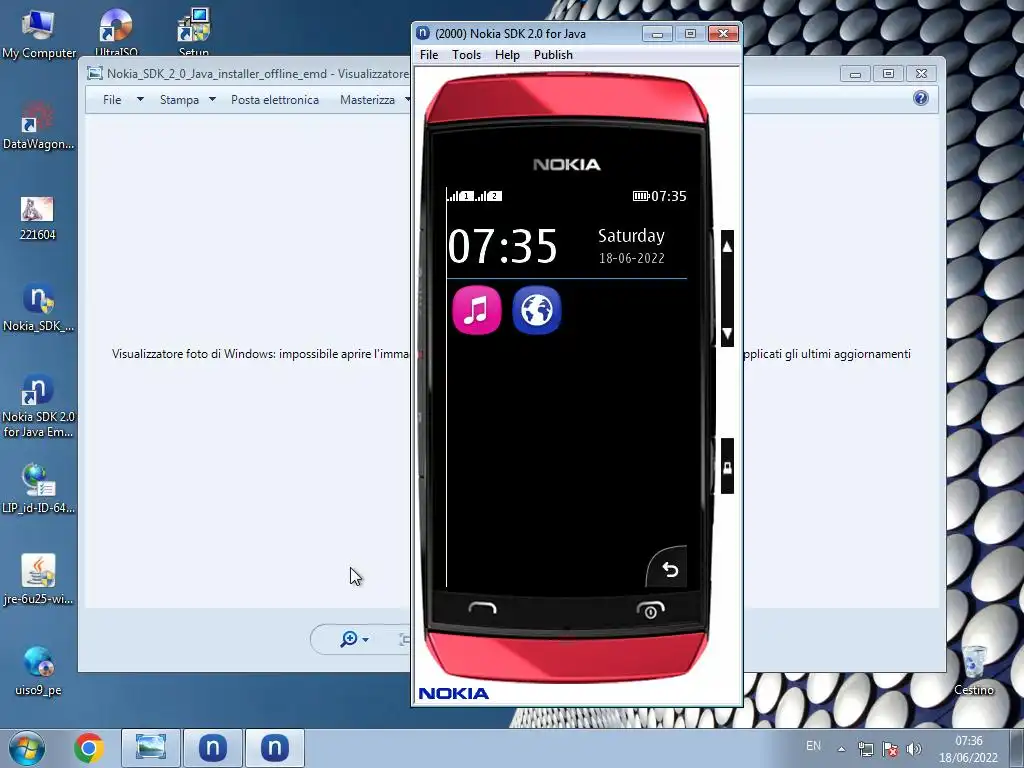
Task: Select Nokia SDK 2.0 for Java Emulator shortcut
Action: pyautogui.click(x=38, y=406)
